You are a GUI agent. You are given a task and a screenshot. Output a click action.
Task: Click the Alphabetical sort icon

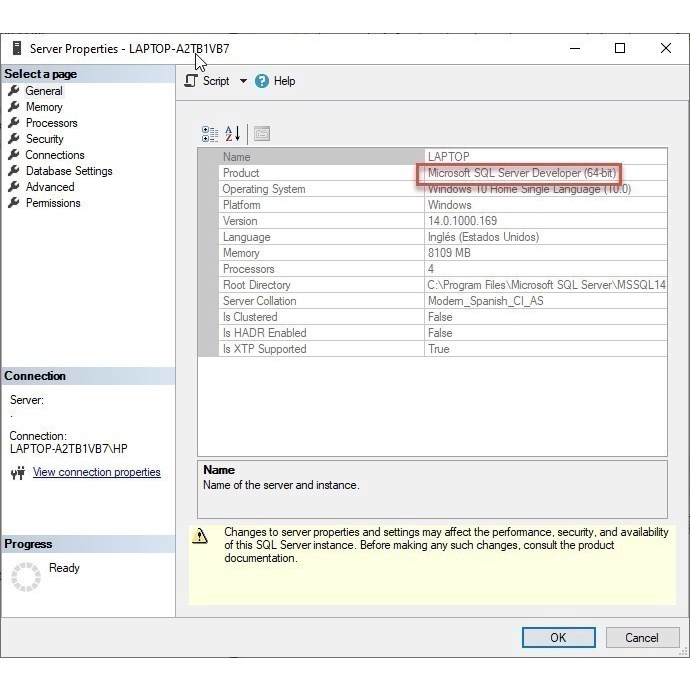[x=232, y=134]
